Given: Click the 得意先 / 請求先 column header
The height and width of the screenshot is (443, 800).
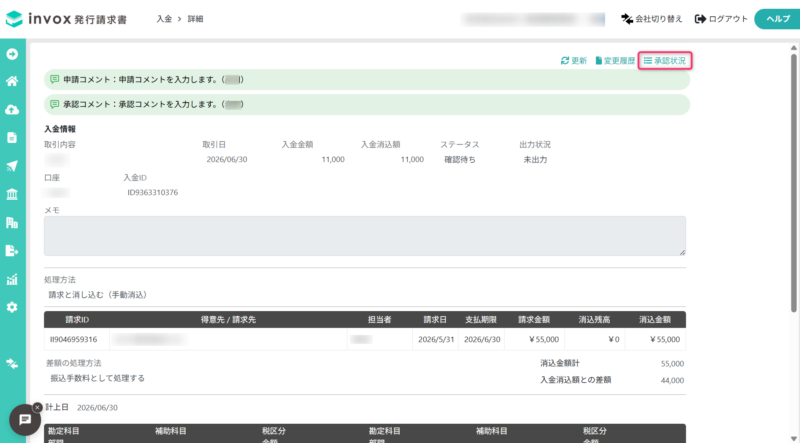Looking at the screenshot, I should click(229, 319).
